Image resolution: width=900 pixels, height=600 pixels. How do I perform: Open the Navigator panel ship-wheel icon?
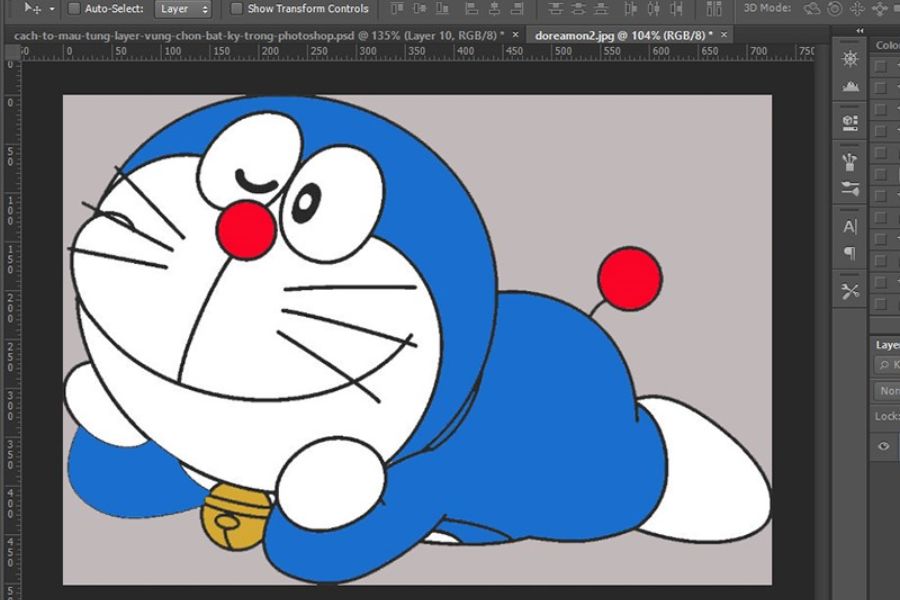(x=849, y=59)
